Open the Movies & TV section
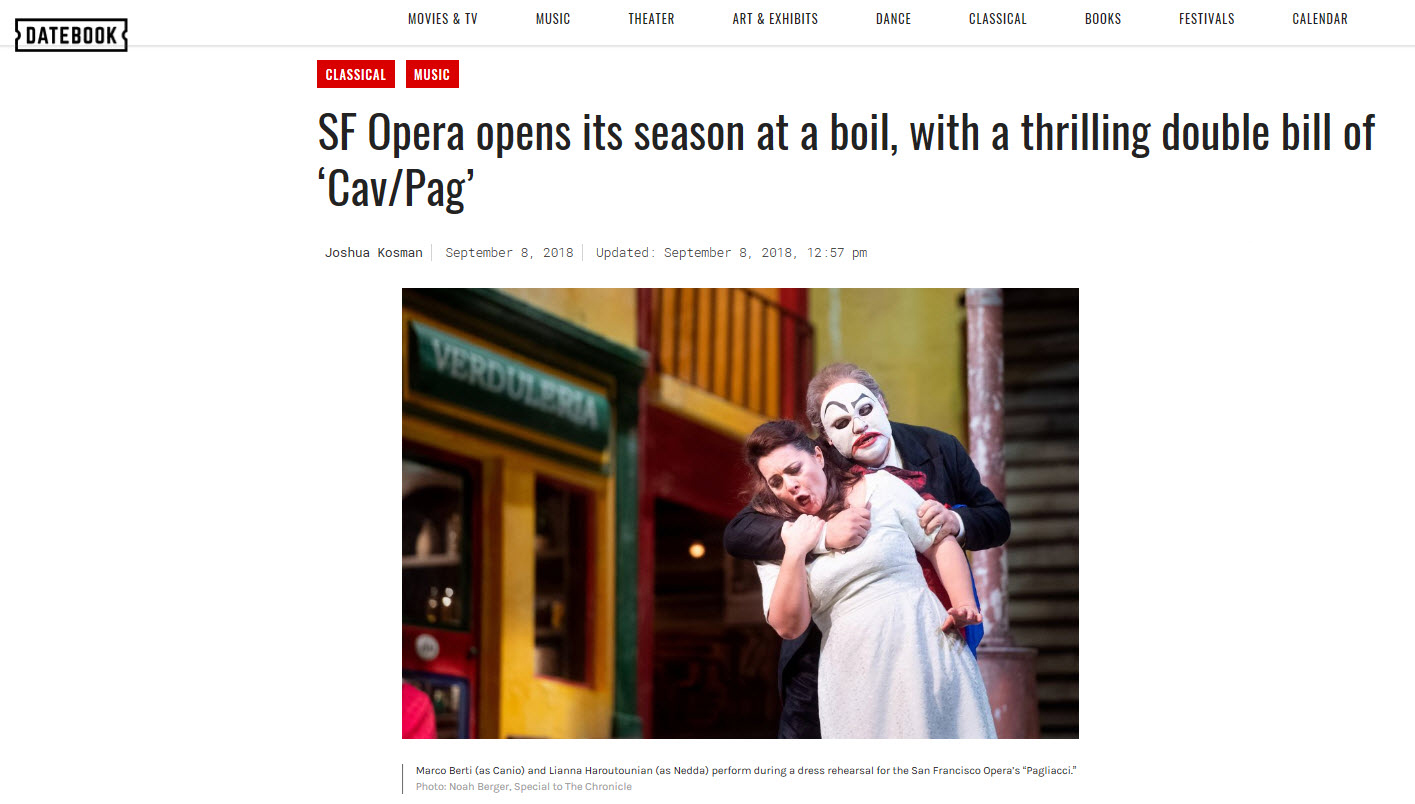This screenshot has height=804, width=1415. [443, 19]
